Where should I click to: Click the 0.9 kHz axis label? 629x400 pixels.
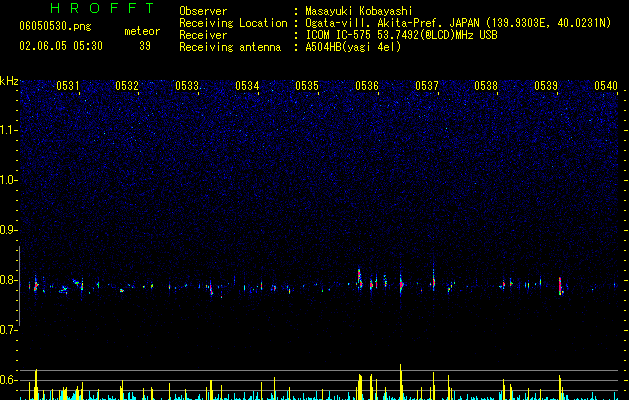(8, 230)
